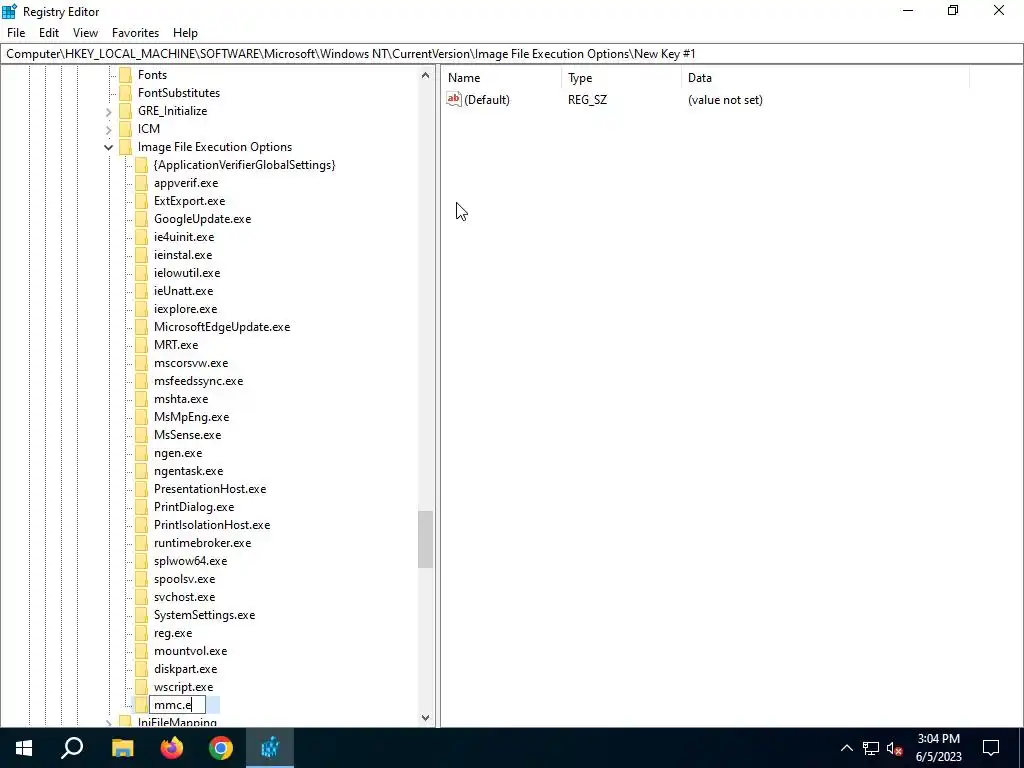Expand the GRE_Initialize key
Image resolution: width=1024 pixels, height=768 pixels.
[x=108, y=112]
